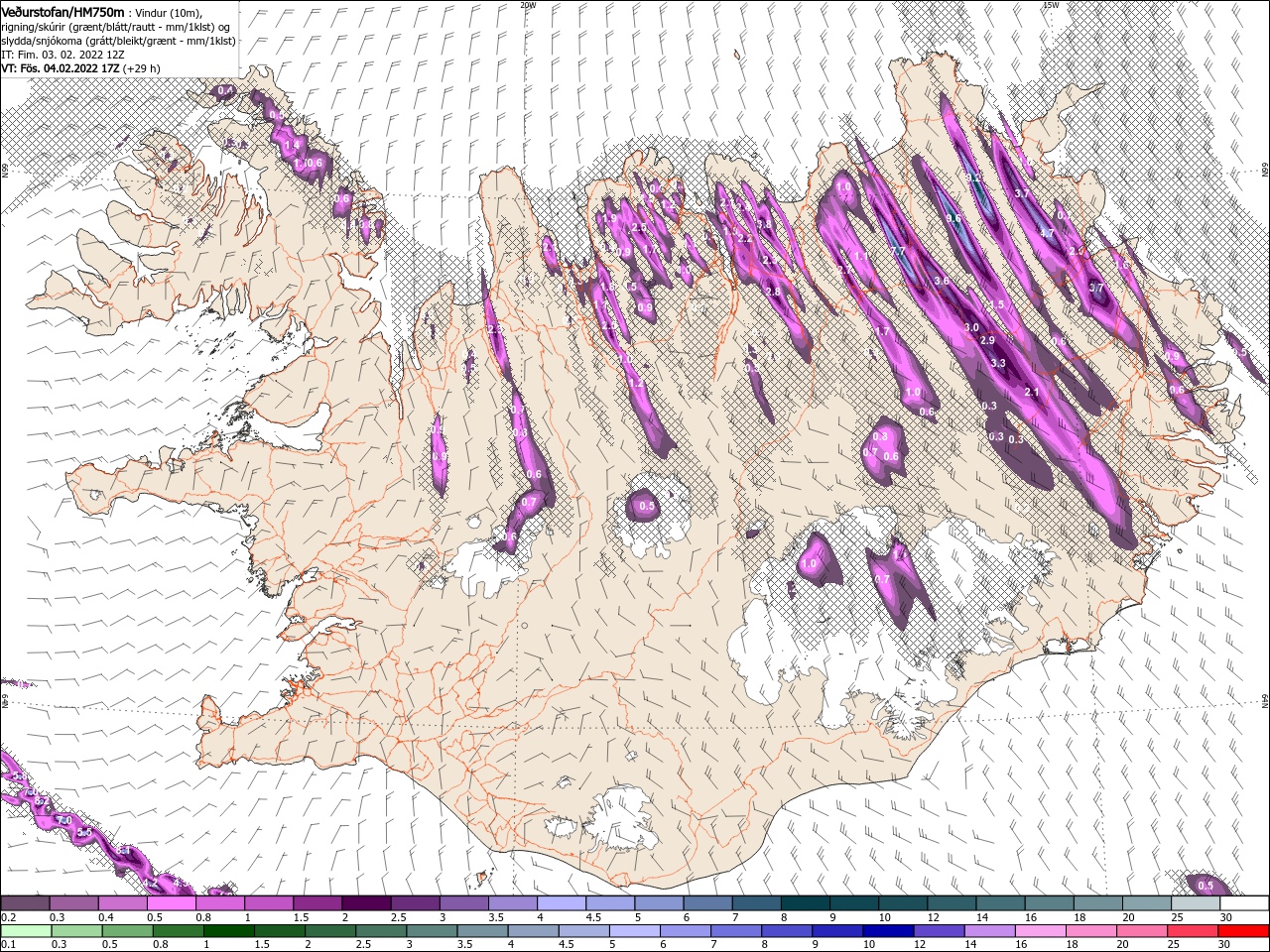
Task: Click the Veðurstofan/HM750m title text
Action: [63, 11]
